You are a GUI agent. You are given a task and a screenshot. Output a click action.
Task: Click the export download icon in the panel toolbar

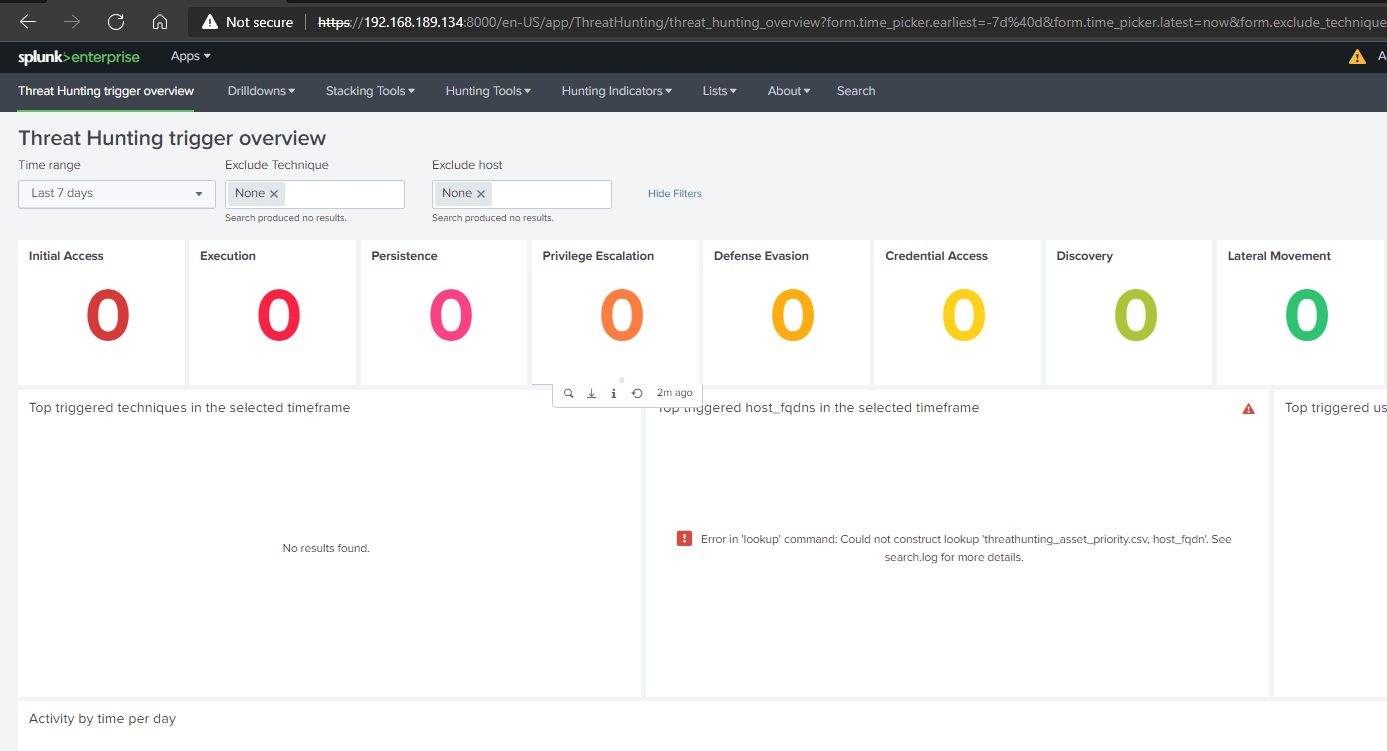pos(591,393)
